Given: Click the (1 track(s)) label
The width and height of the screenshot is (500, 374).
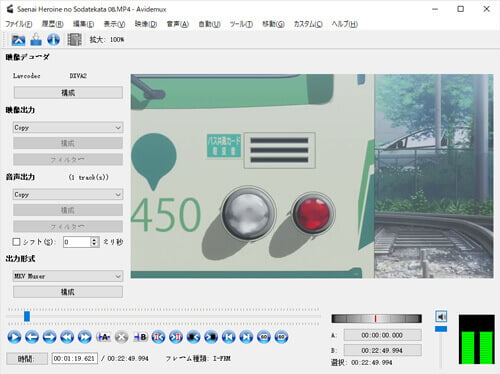Looking at the screenshot, I should 89,177.
